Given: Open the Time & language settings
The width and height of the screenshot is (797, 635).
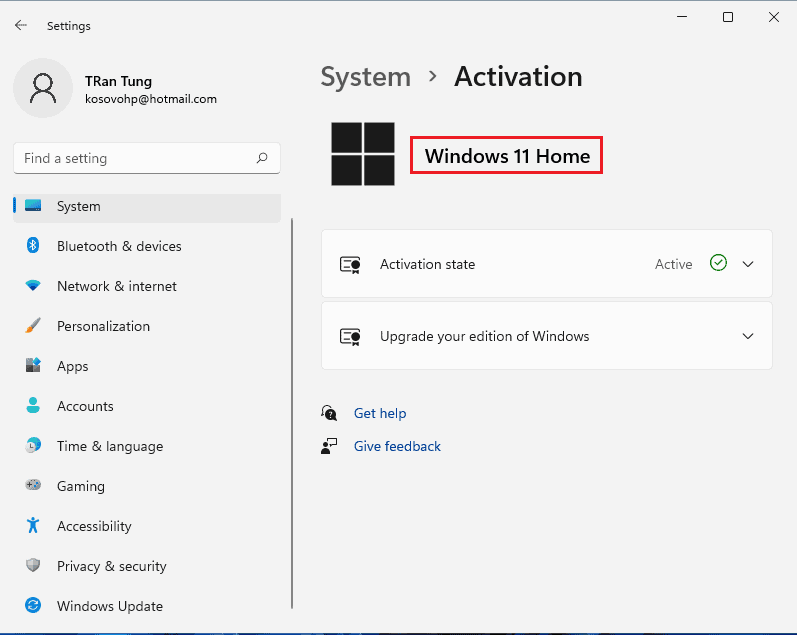Looking at the screenshot, I should pos(109,446).
